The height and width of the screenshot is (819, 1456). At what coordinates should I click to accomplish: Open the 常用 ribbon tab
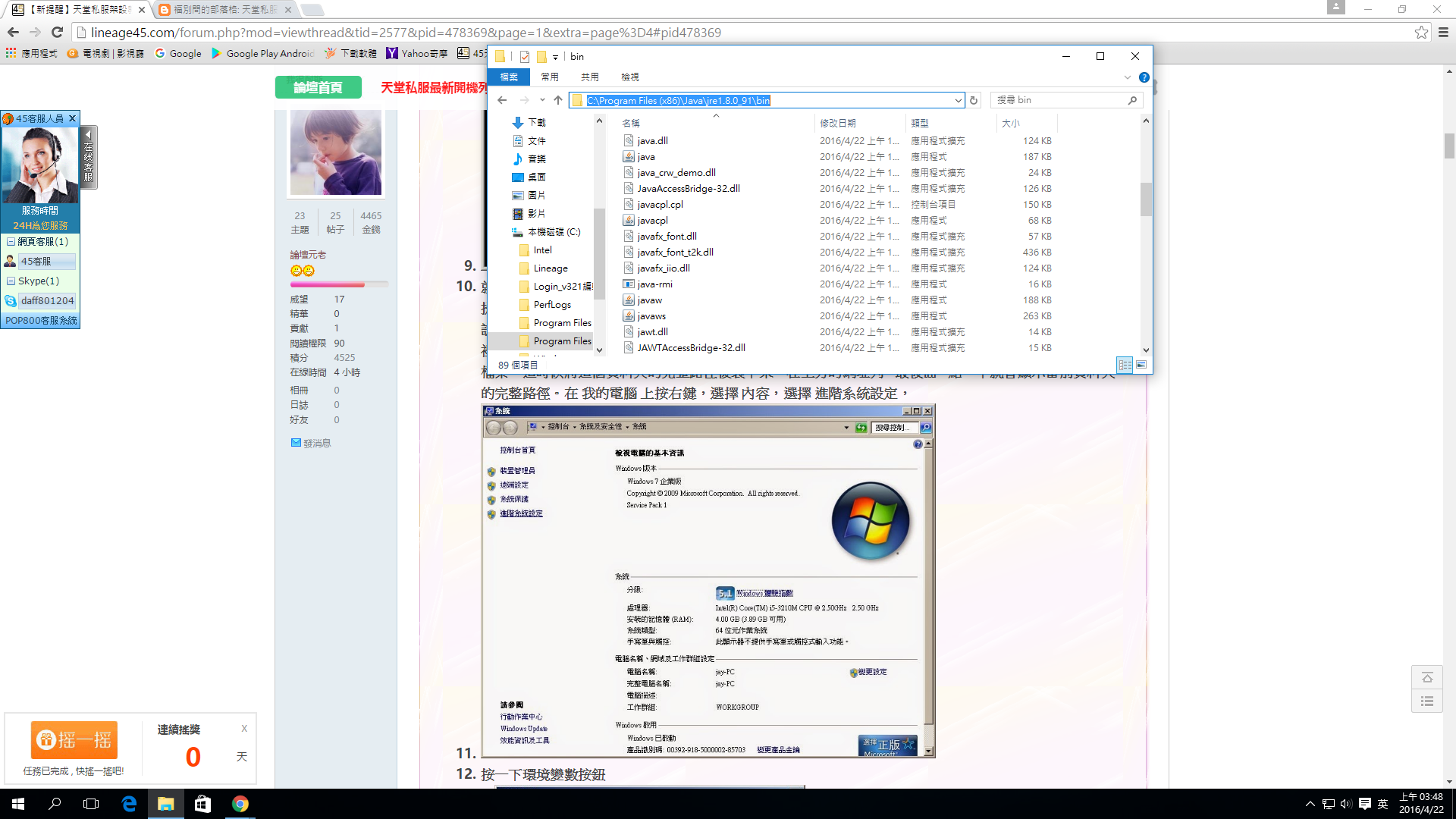pos(550,77)
